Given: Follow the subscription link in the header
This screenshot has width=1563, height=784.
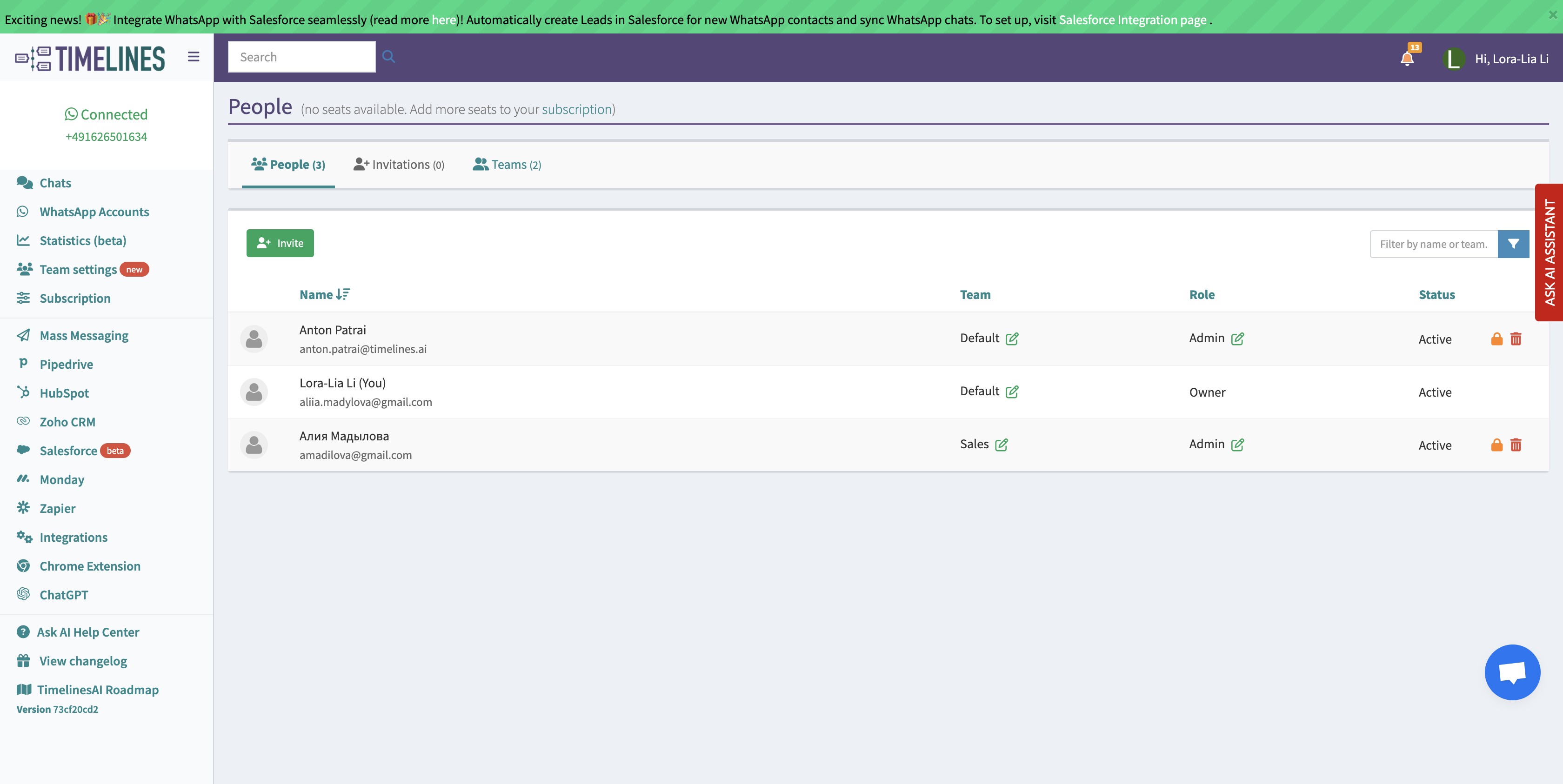Looking at the screenshot, I should (576, 110).
